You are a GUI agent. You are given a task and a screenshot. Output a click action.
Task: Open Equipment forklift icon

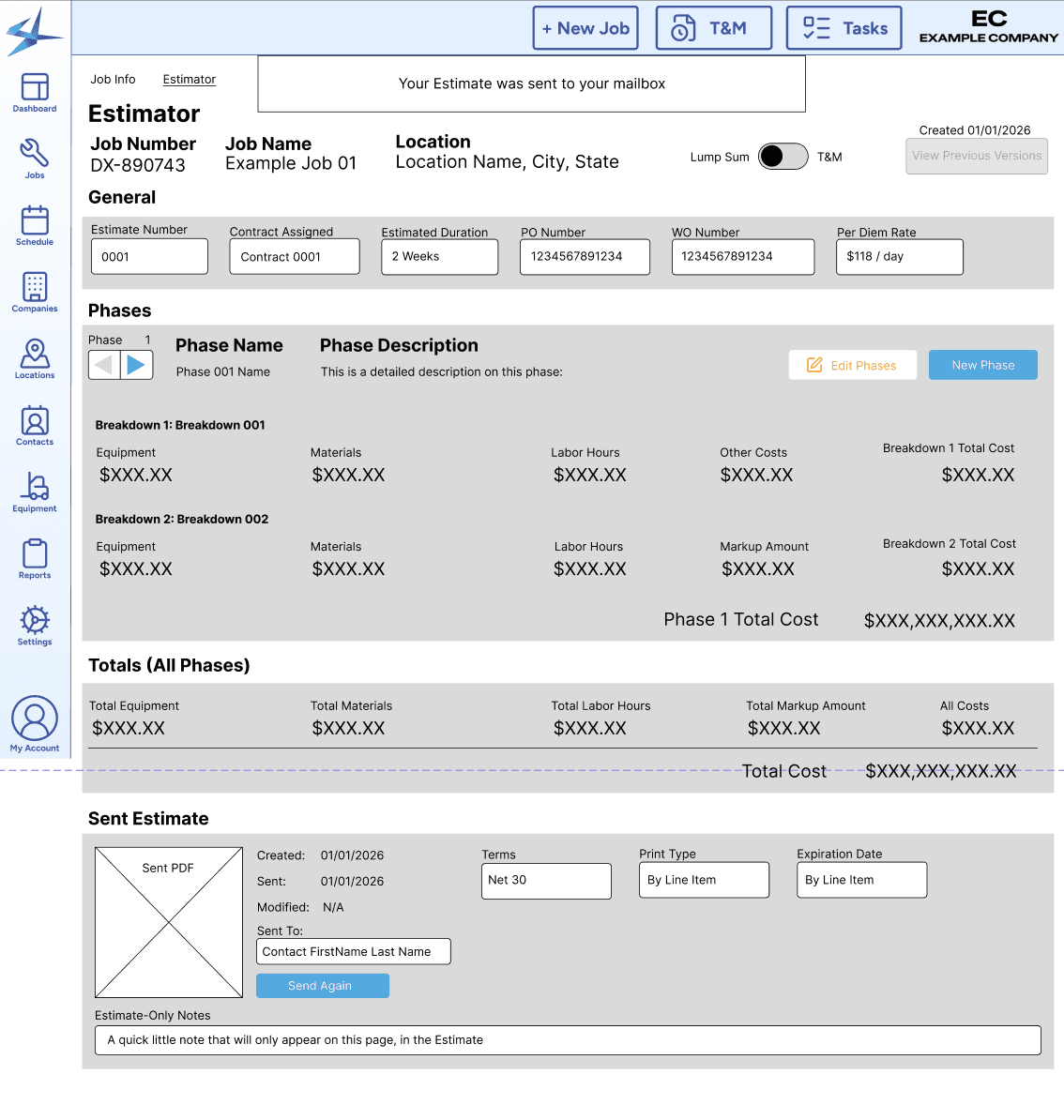[35, 492]
